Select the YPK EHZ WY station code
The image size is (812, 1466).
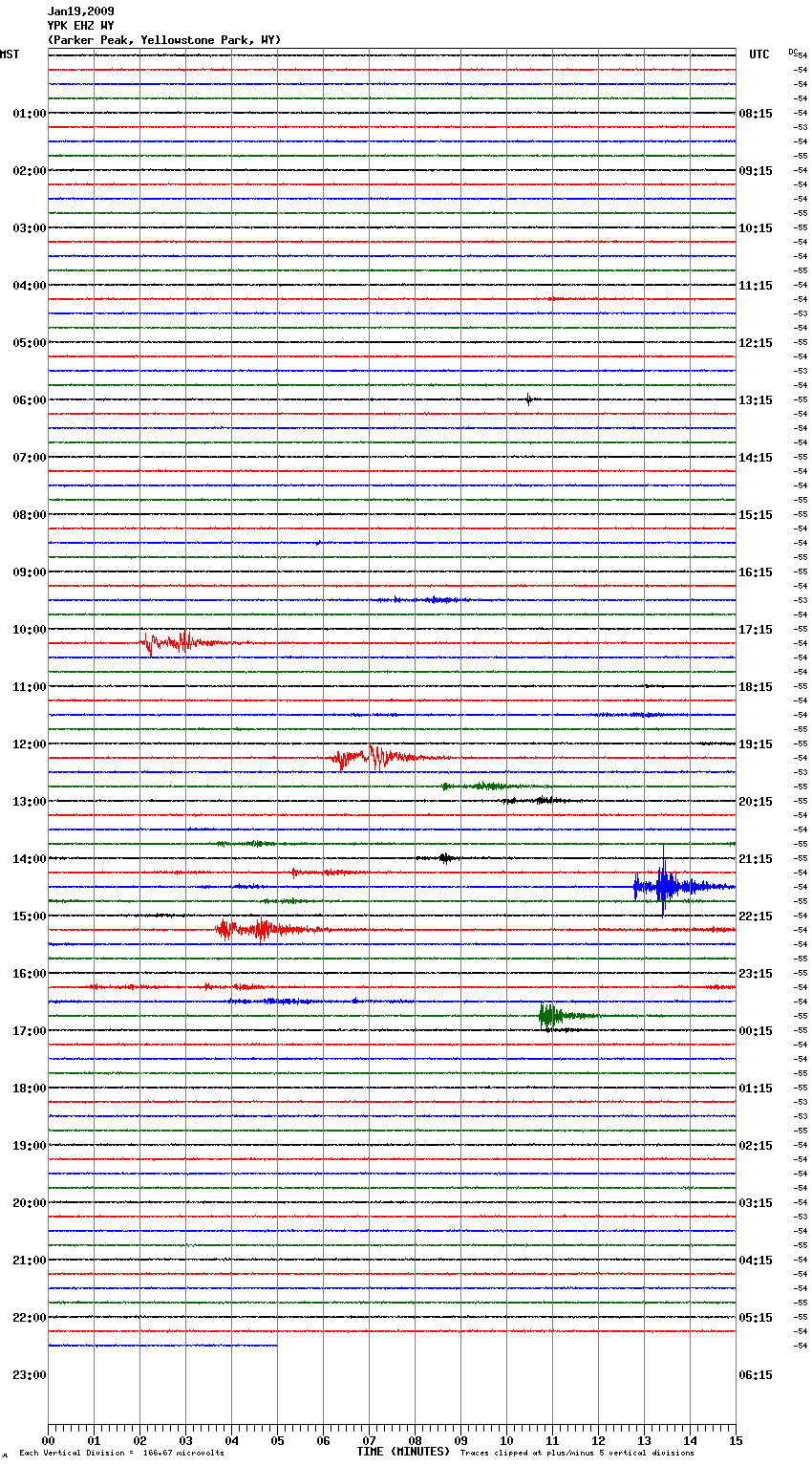point(80,26)
